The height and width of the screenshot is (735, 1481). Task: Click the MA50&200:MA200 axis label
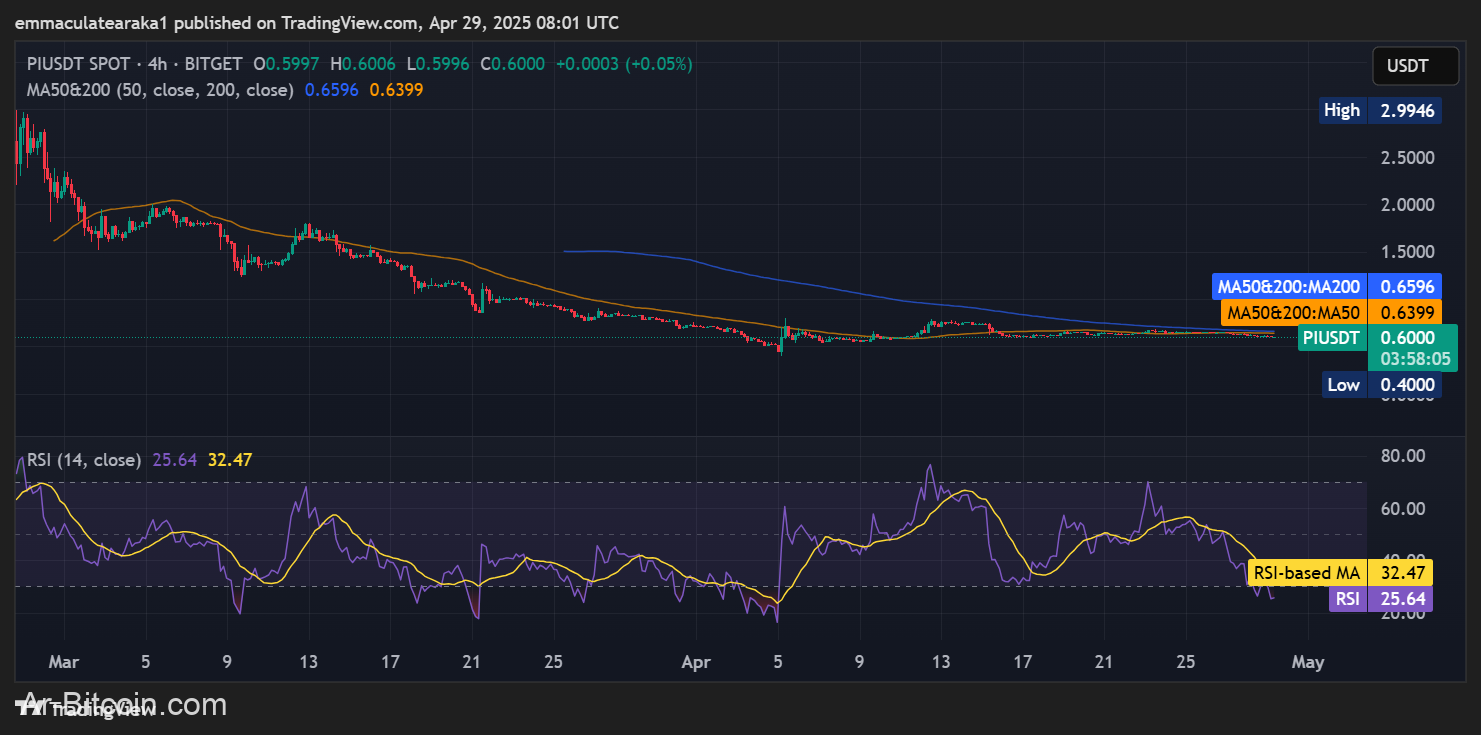click(x=1327, y=286)
